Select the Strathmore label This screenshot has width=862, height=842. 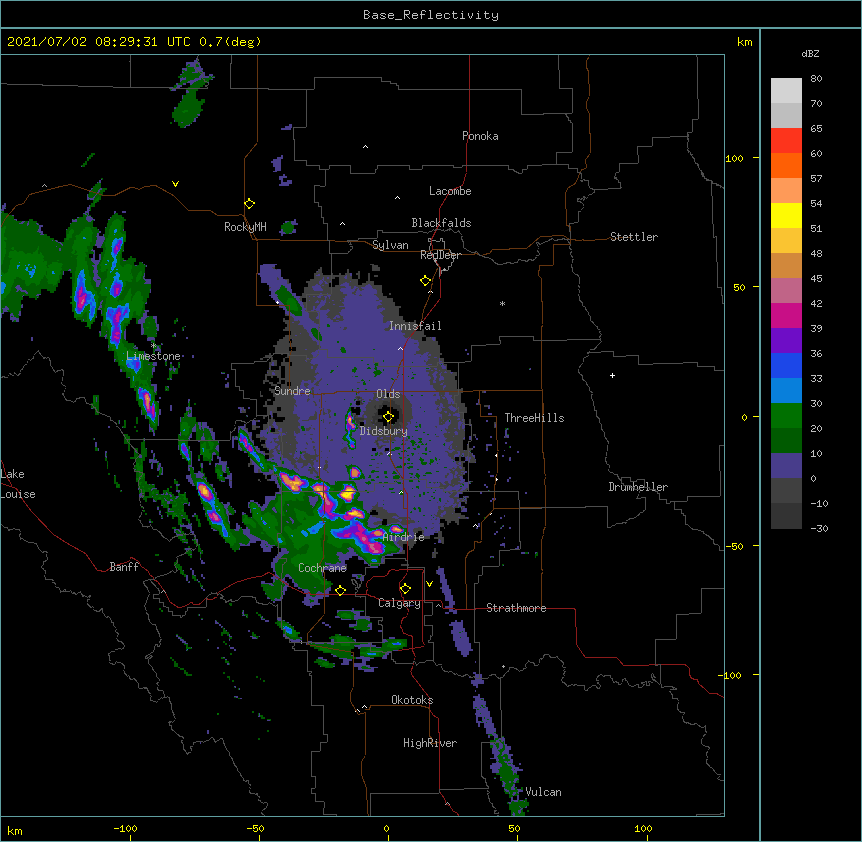coord(516,608)
